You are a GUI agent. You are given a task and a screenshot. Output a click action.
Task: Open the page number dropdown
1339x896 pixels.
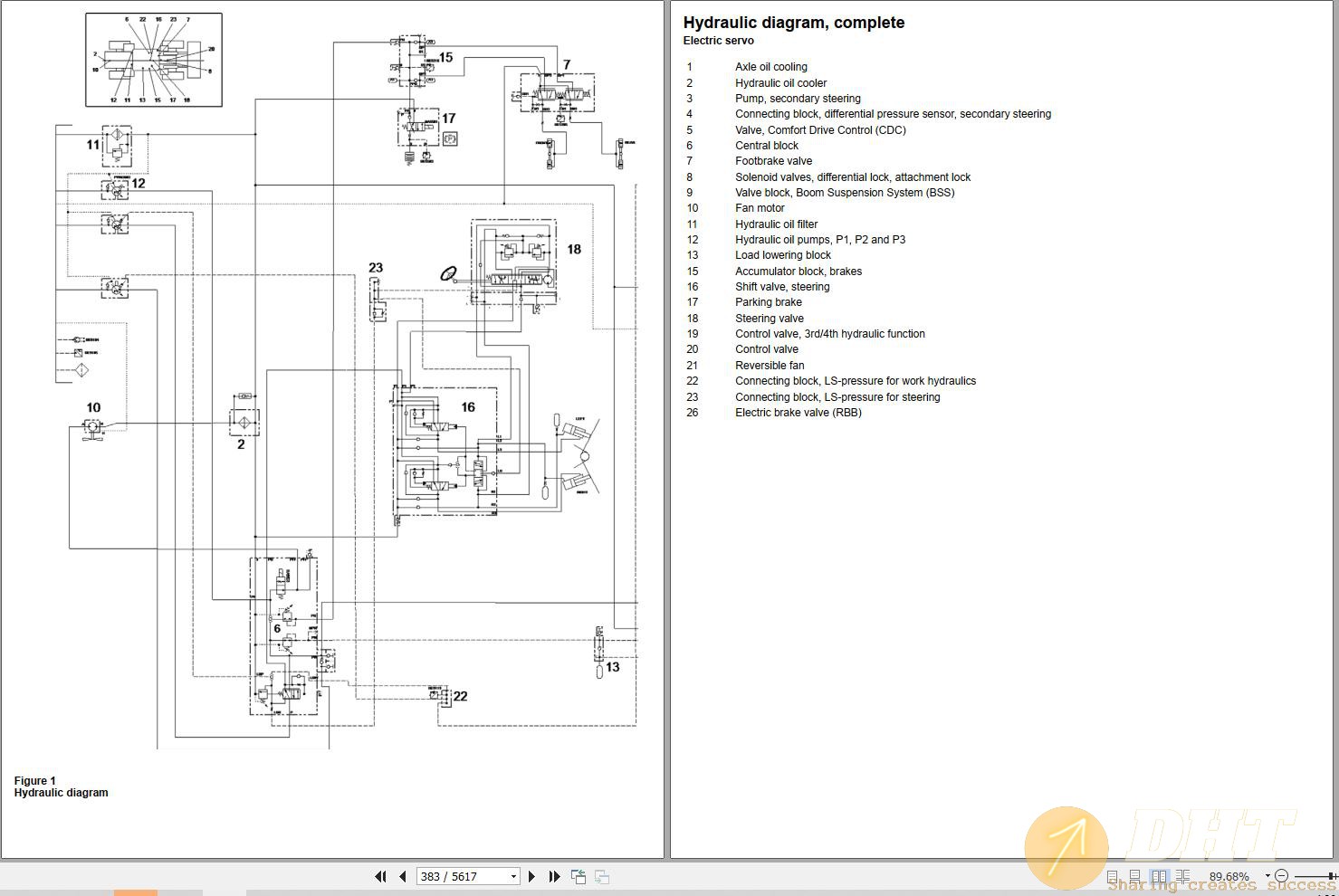pos(513,876)
